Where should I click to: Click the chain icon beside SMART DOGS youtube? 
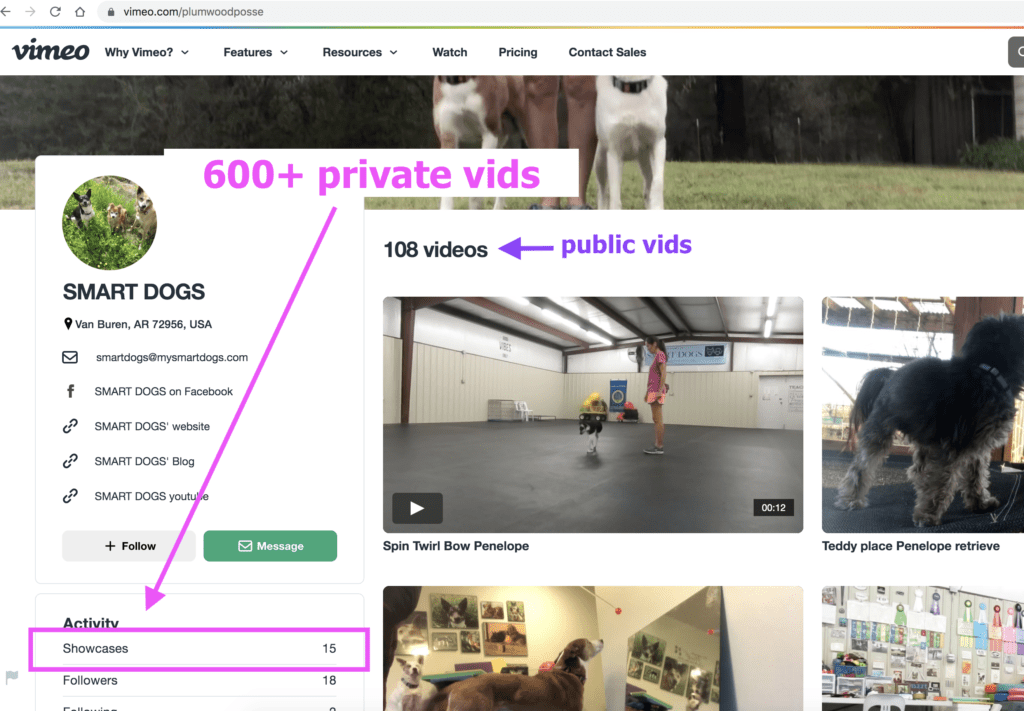click(70, 496)
